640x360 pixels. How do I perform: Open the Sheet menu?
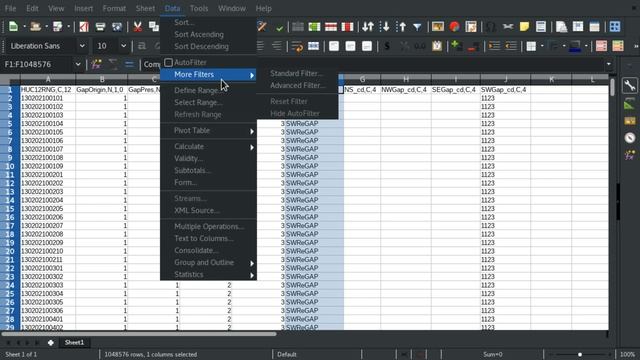(145, 8)
